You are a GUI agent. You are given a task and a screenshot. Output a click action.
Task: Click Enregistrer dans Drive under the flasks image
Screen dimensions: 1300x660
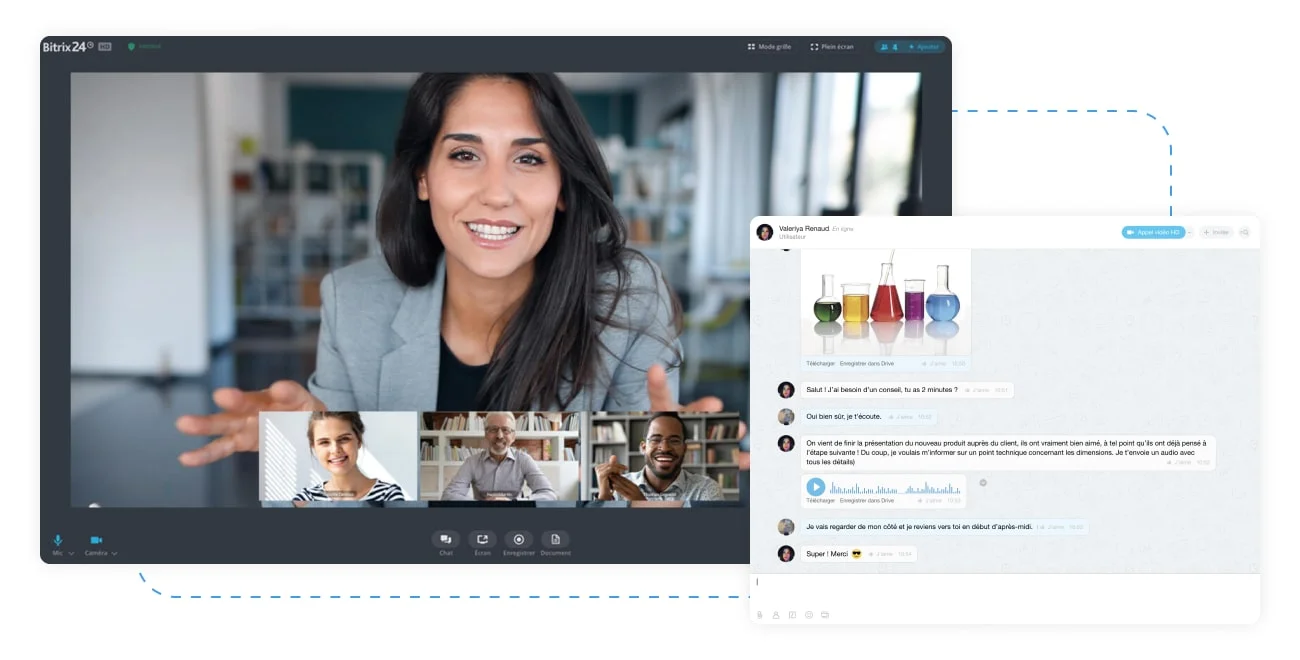click(867, 364)
